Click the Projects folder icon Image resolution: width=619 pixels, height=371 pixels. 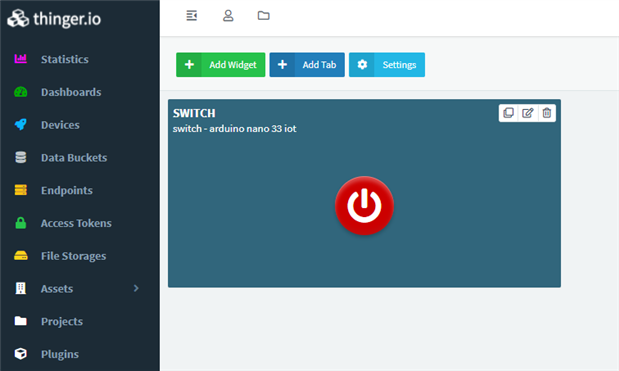(x=21, y=321)
